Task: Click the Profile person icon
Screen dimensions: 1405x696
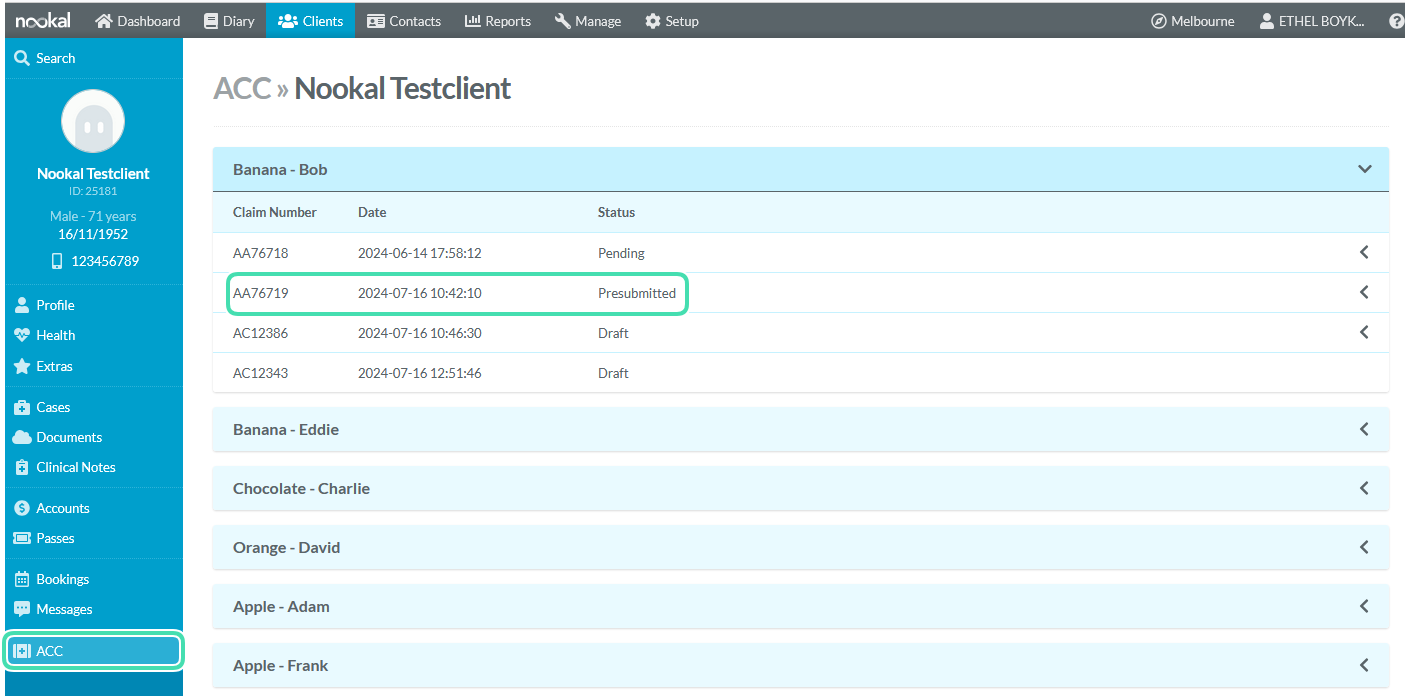Action: coord(22,305)
